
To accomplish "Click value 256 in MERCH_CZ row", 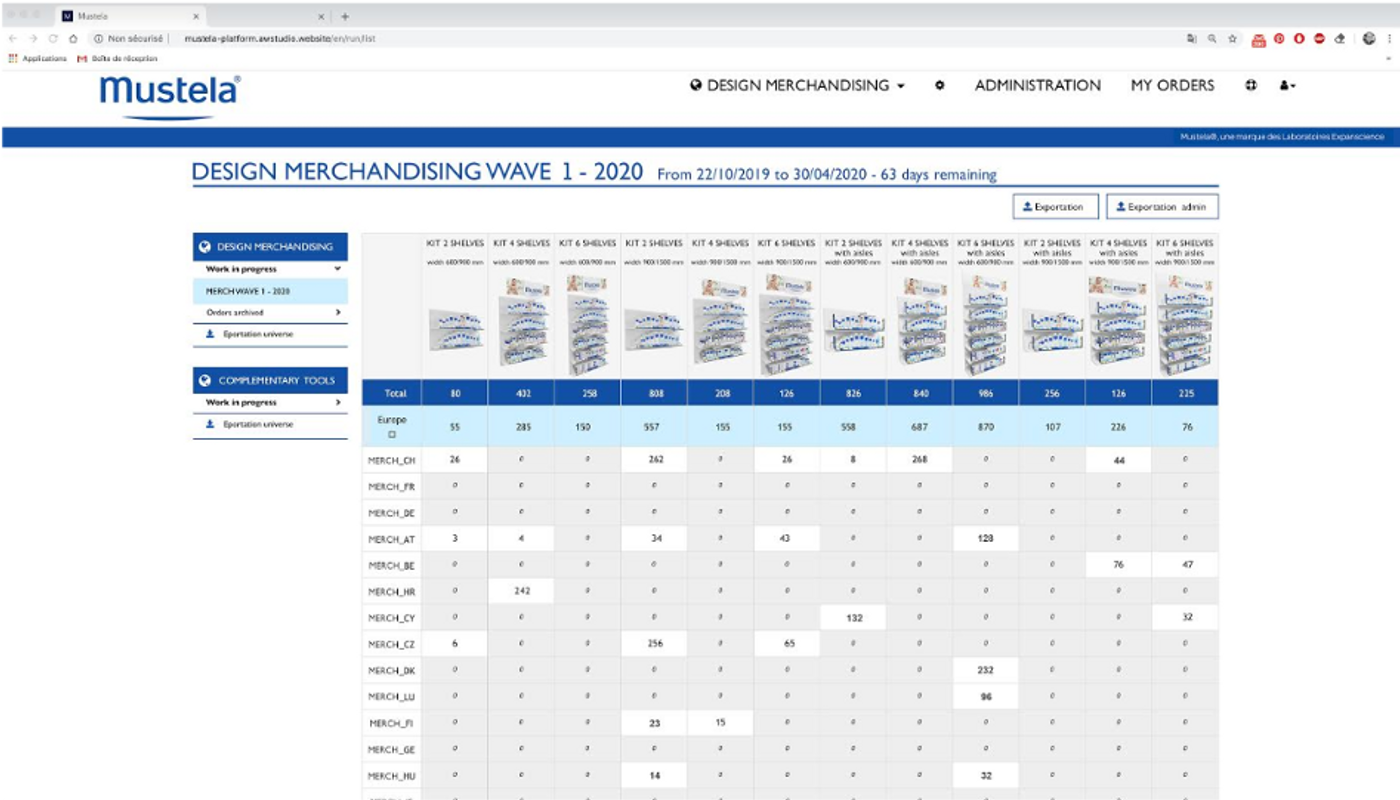I will tap(654, 644).
